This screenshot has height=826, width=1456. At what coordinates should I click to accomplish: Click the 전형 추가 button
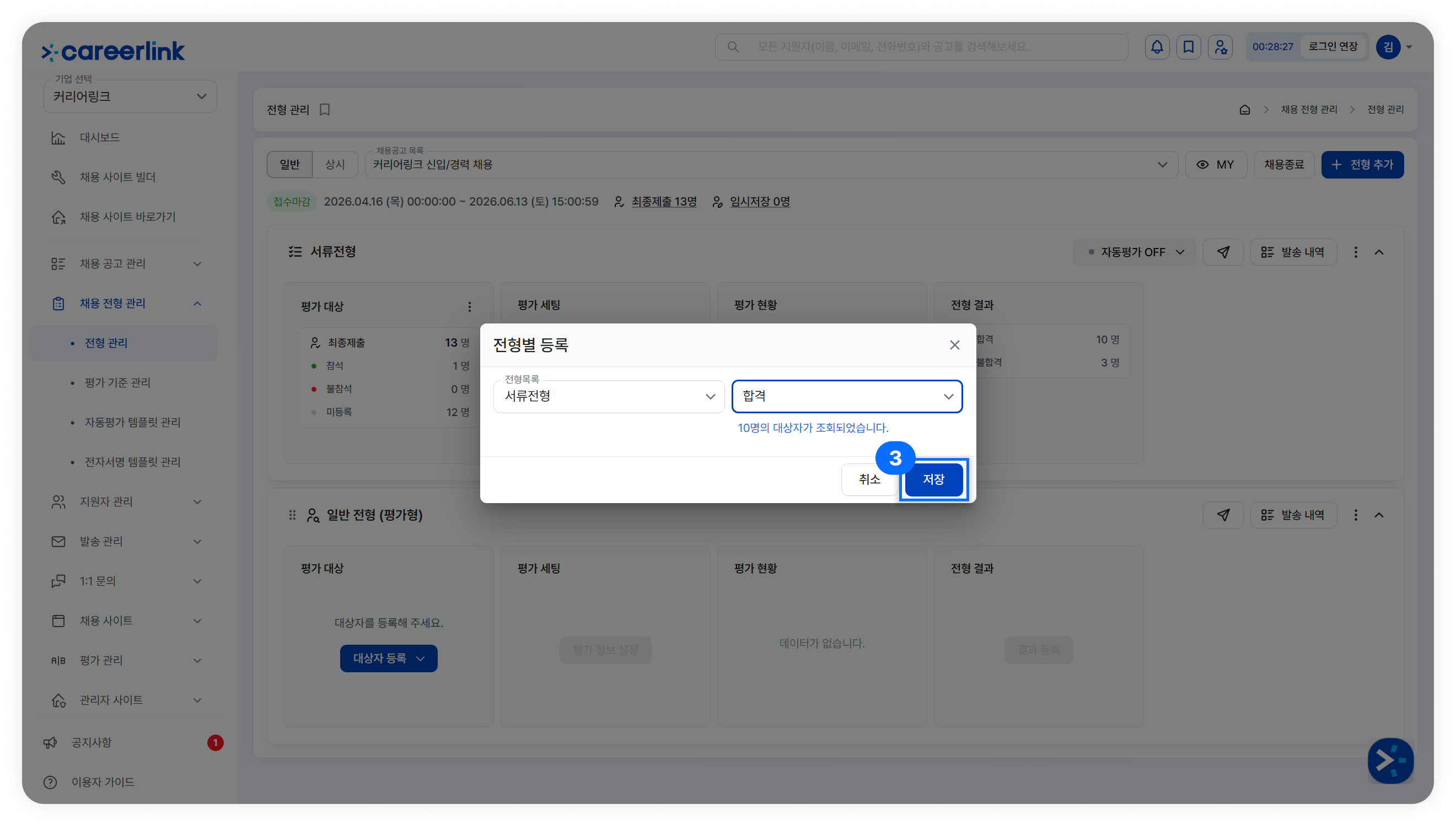pyautogui.click(x=1363, y=165)
